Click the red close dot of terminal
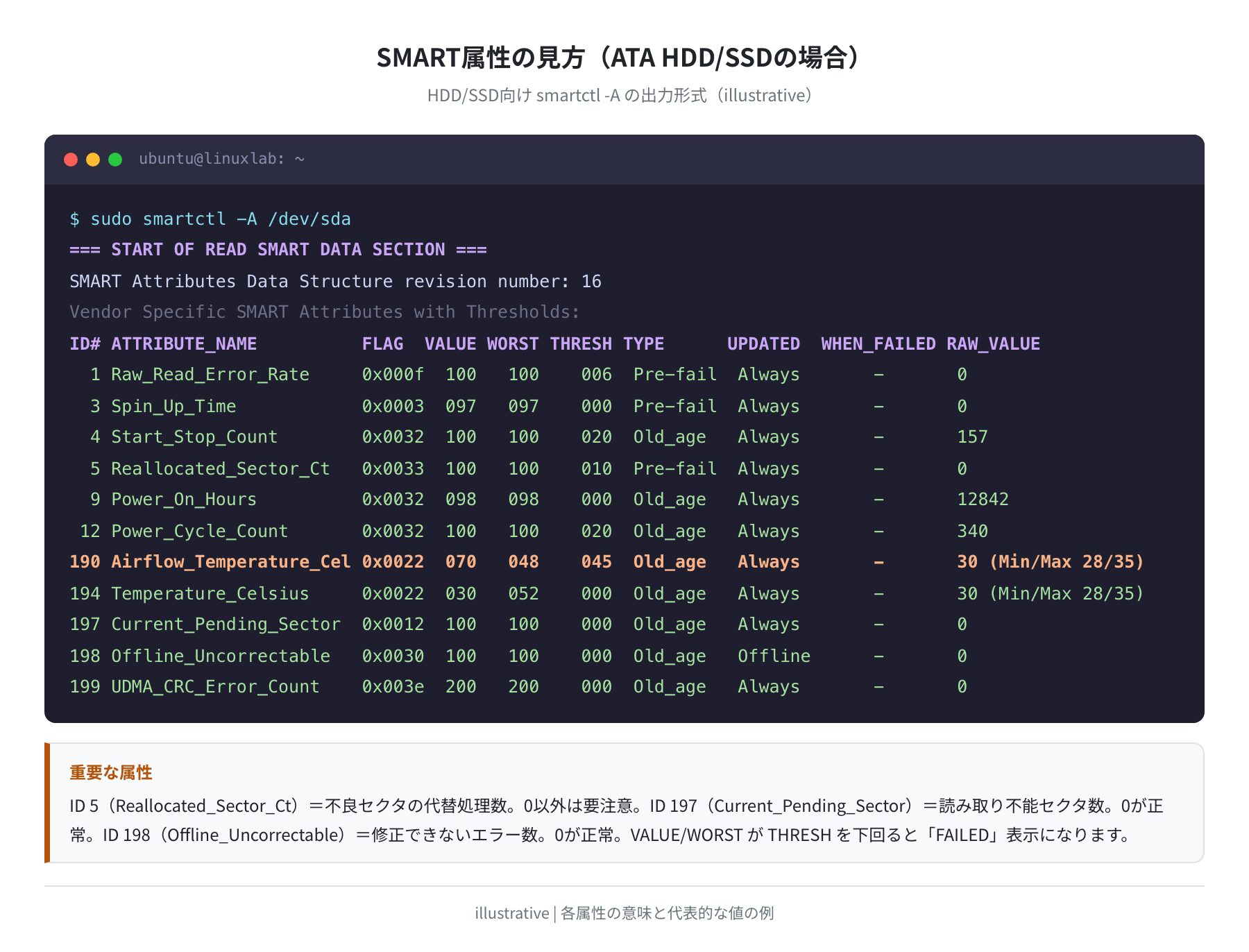 71,160
